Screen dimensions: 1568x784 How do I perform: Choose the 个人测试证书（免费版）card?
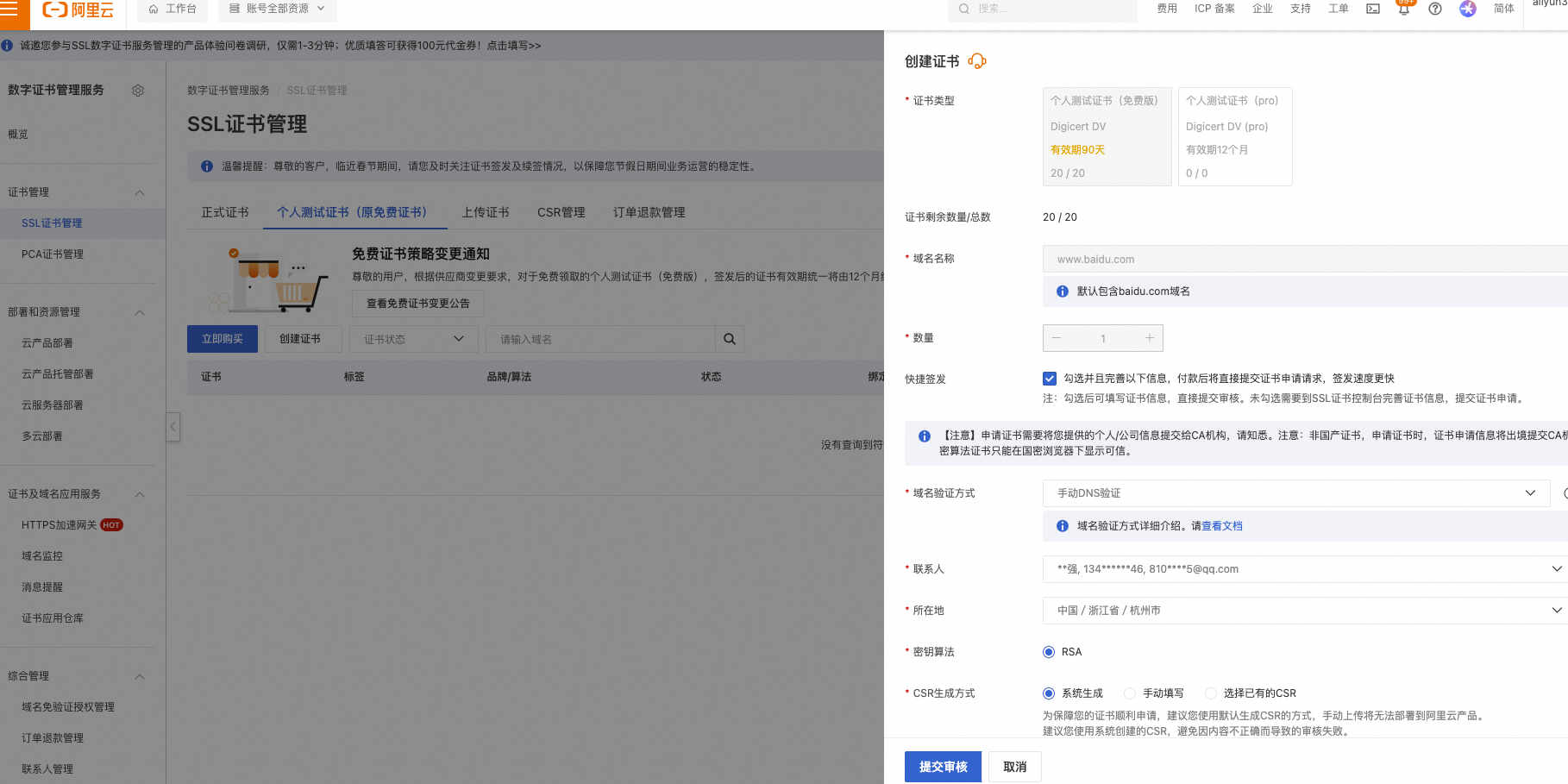(1107, 136)
